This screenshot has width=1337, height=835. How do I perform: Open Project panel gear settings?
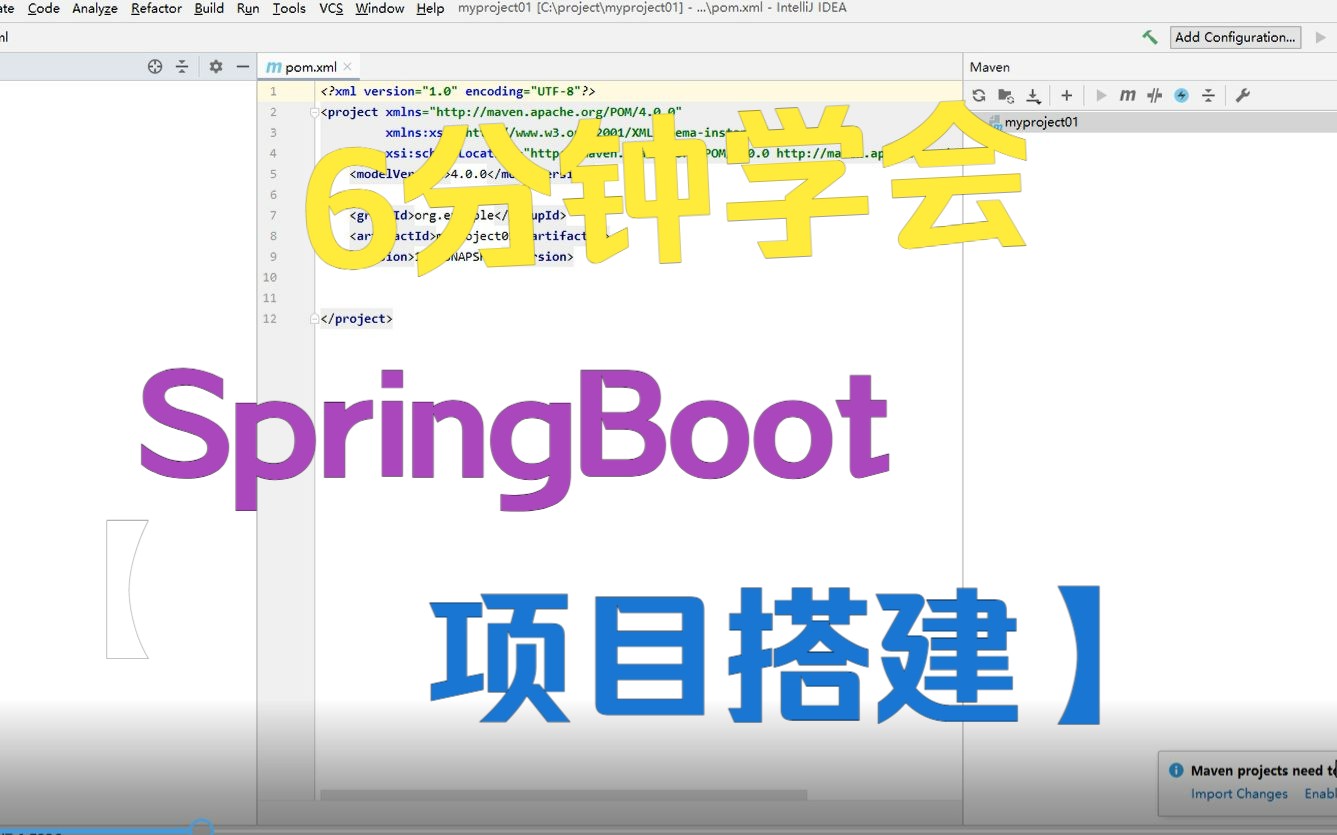[x=216, y=67]
